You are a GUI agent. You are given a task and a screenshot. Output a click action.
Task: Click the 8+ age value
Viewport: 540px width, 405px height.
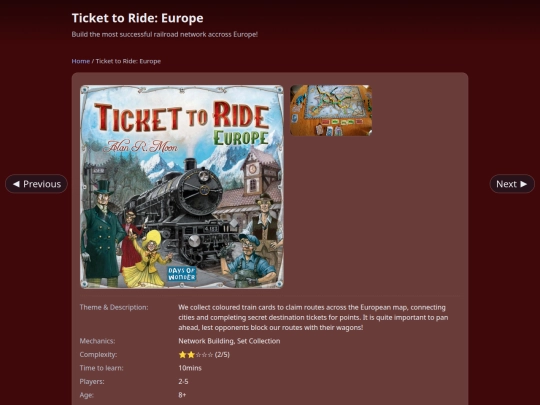coord(182,395)
